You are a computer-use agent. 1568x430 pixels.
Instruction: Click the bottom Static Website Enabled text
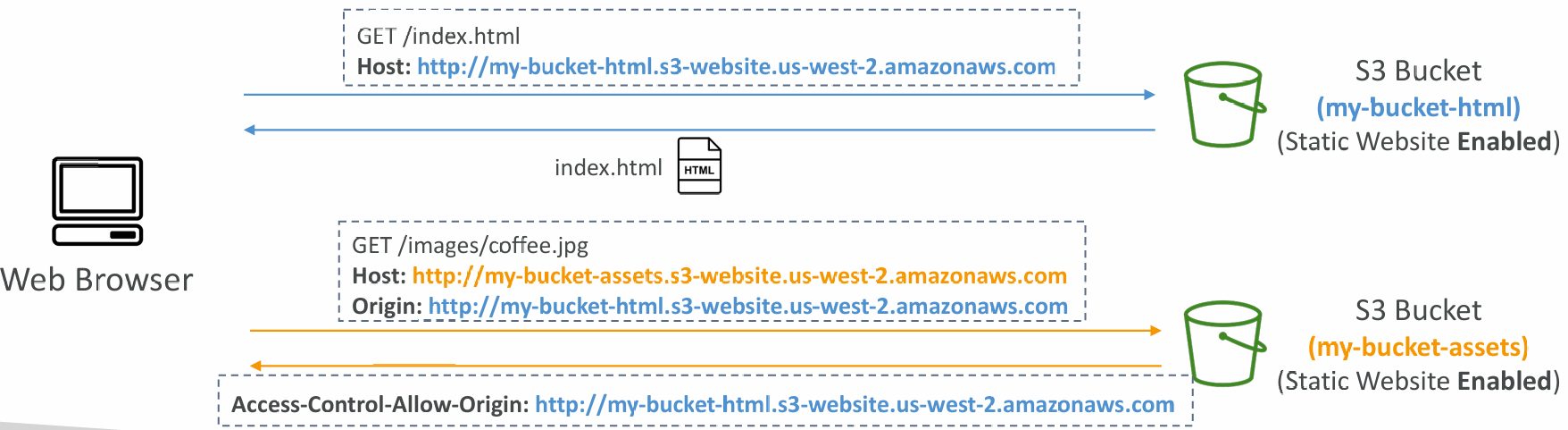(1418, 381)
